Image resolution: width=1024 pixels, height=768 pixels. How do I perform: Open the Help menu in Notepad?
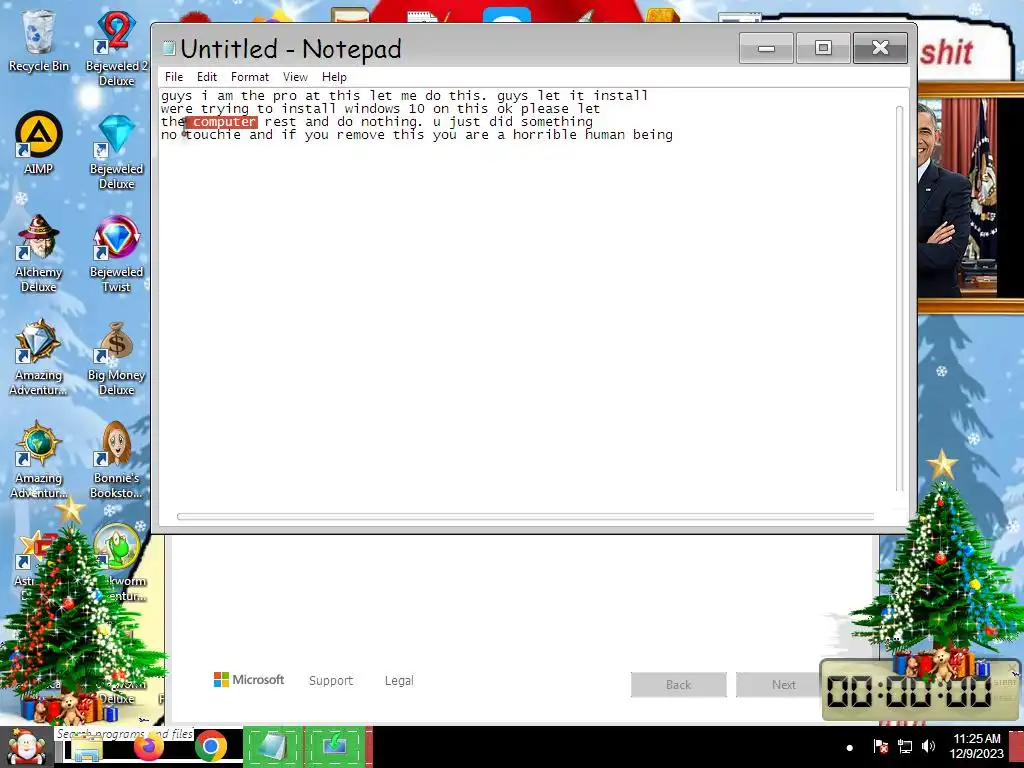click(x=334, y=77)
